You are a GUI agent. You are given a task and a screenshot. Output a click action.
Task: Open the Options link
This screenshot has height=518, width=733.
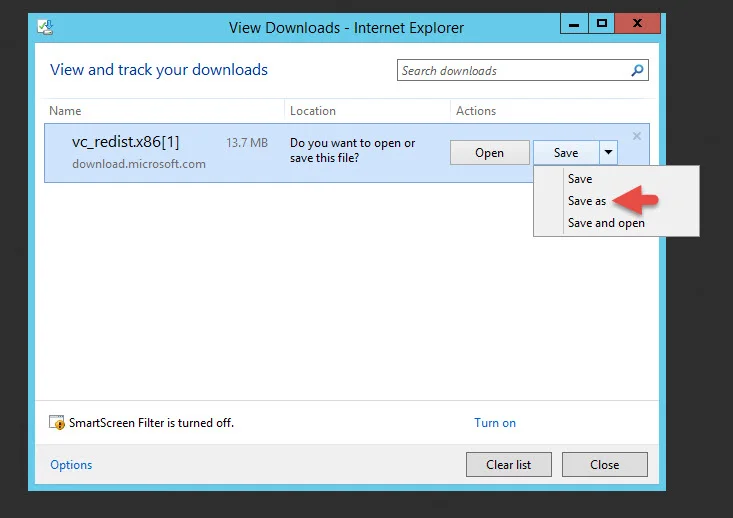coord(71,465)
